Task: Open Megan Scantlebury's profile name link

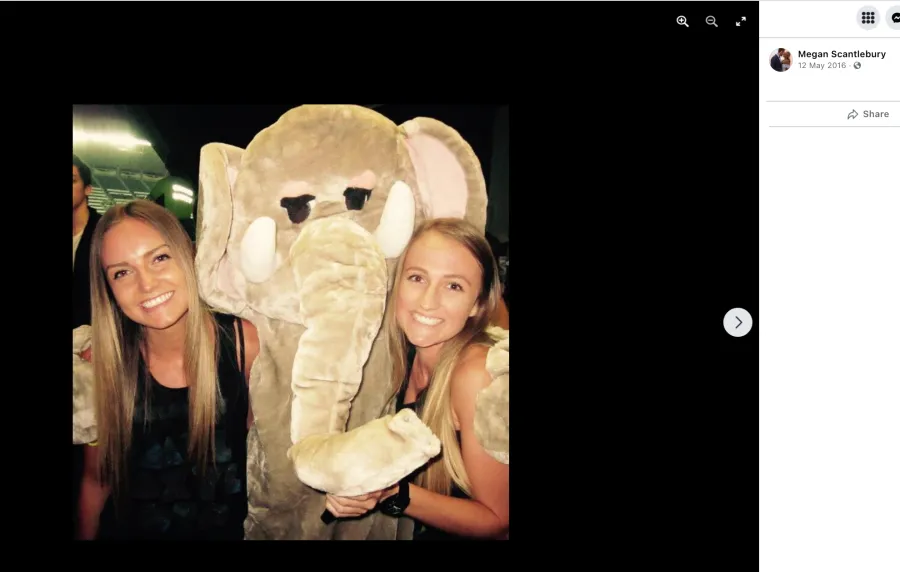Action: point(841,54)
